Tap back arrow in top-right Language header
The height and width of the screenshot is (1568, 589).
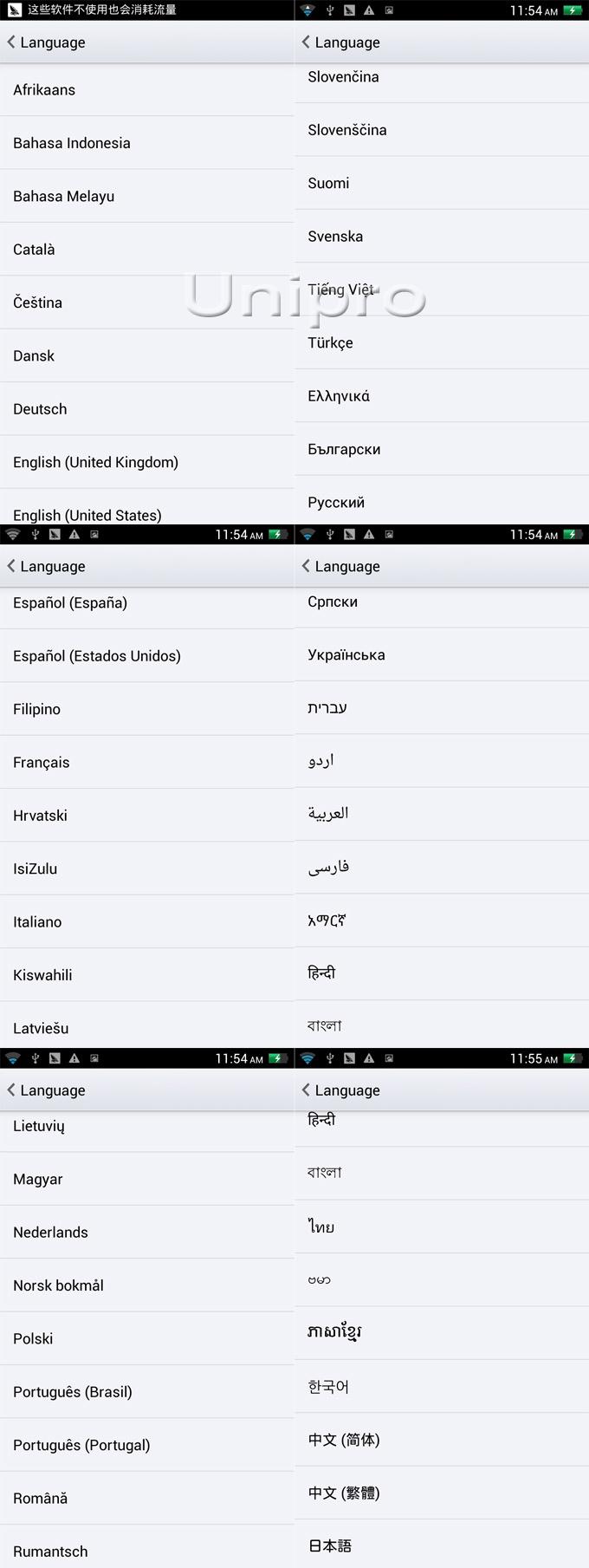(x=306, y=42)
